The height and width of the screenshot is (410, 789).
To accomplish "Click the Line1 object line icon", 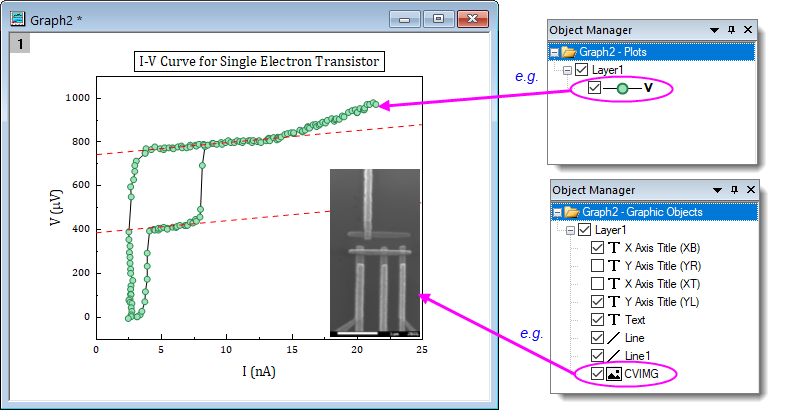I will point(614,355).
